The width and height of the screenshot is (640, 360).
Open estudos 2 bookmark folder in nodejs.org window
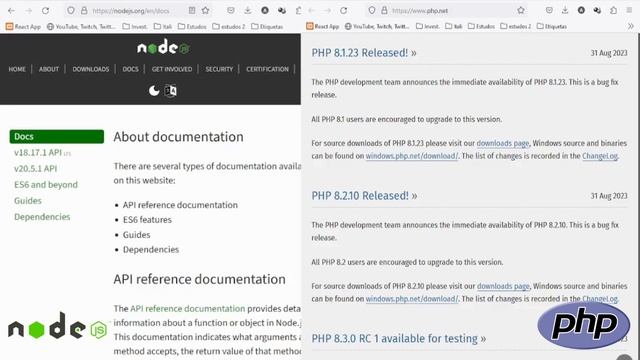(x=229, y=27)
